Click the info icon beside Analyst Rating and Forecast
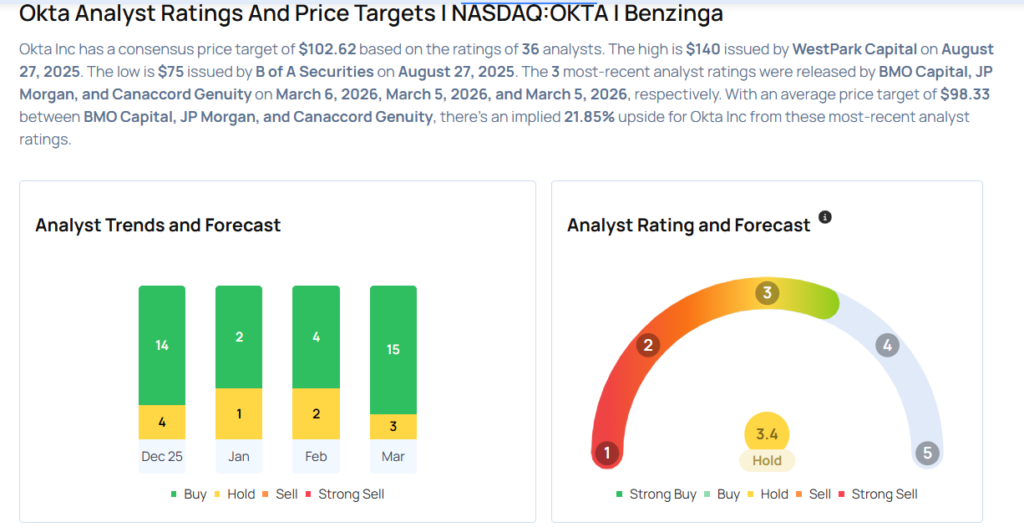The width and height of the screenshot is (1024, 527). tap(825, 217)
